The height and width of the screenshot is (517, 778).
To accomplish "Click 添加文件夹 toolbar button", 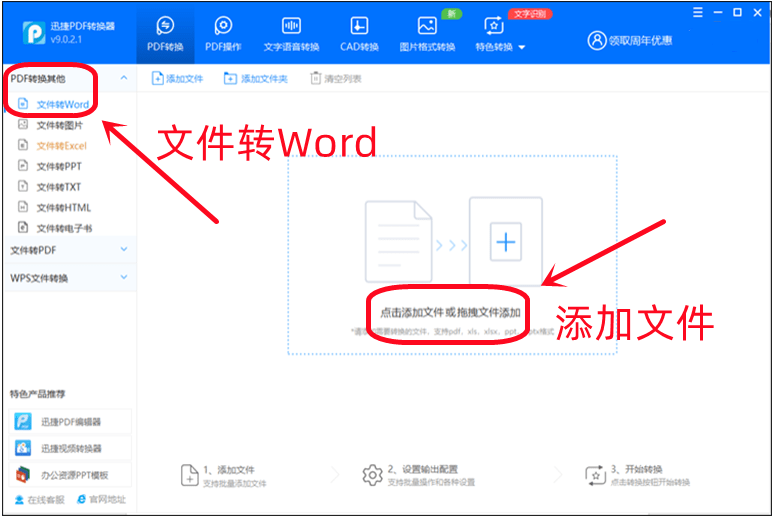I will point(256,78).
